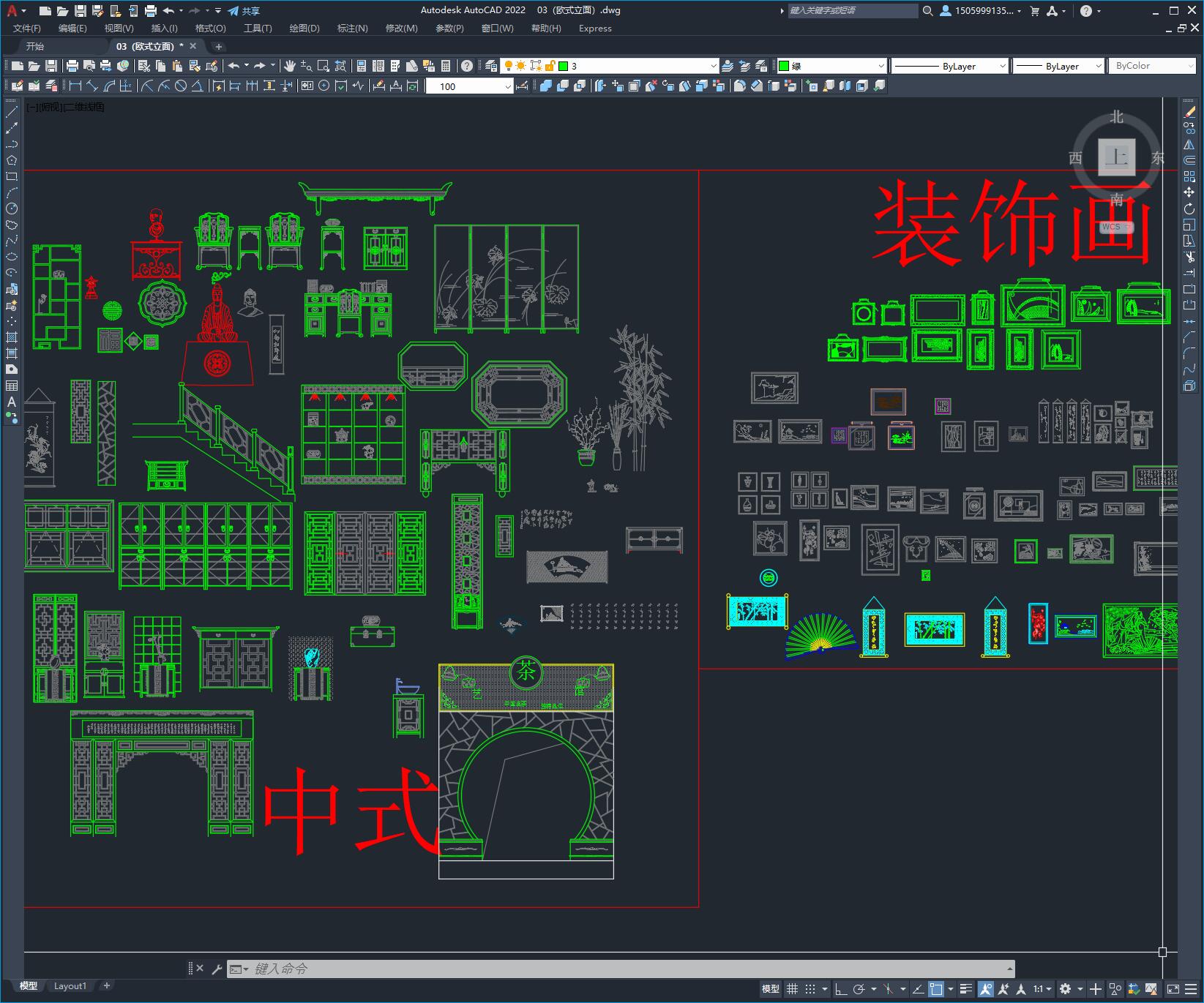Toggle grid display in the status bar
Viewport: 1204px width, 1003px height.
[793, 988]
